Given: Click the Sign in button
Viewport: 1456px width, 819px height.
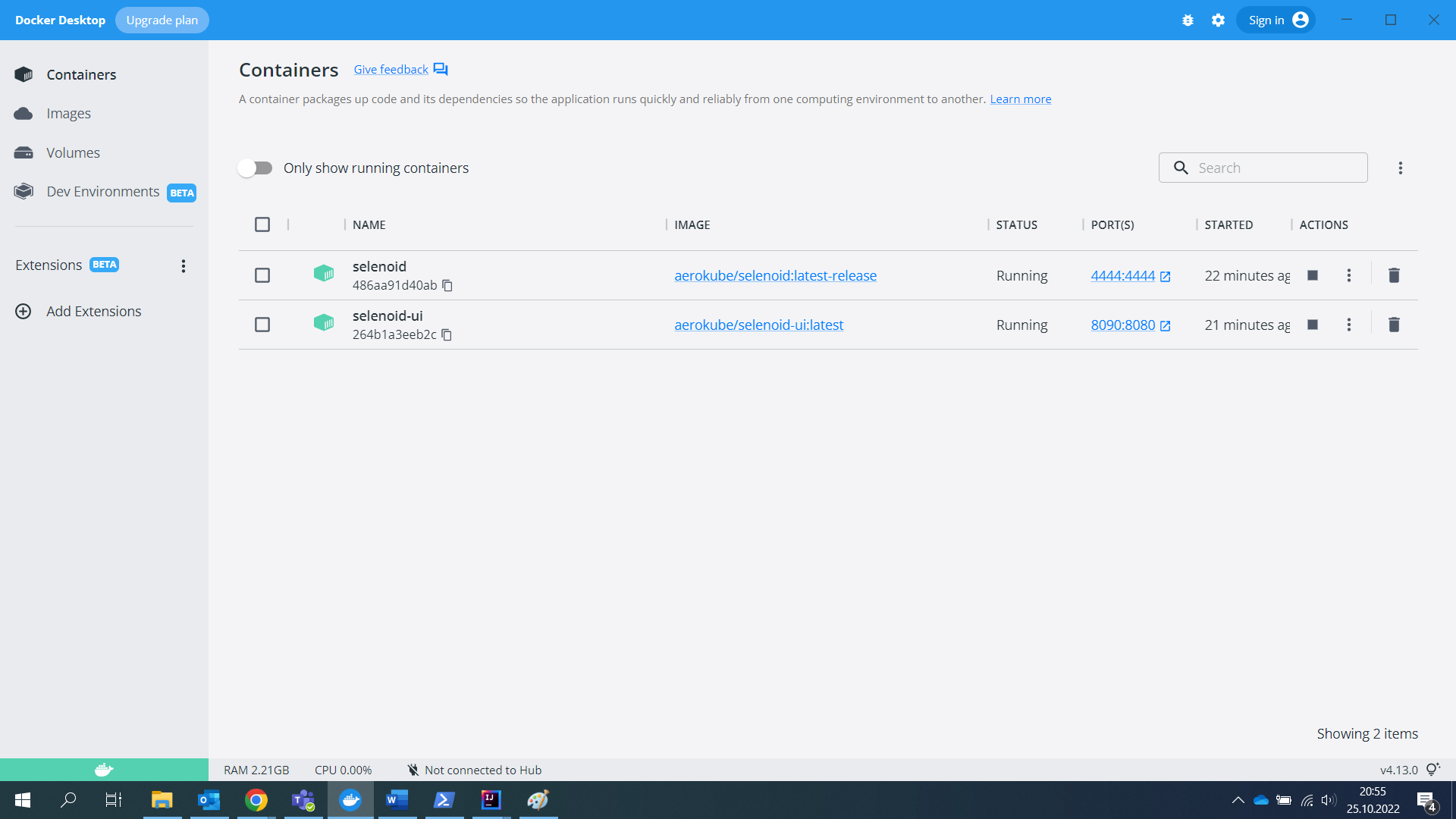Looking at the screenshot, I should pyautogui.click(x=1276, y=20).
